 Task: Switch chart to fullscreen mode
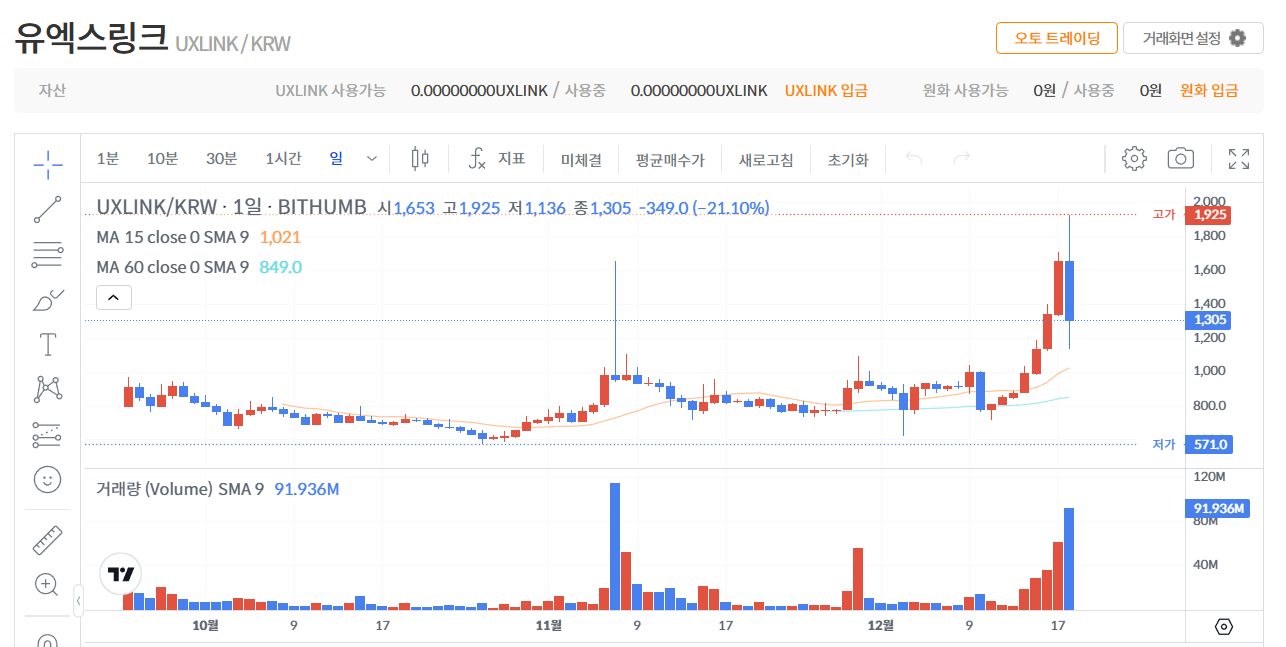(1239, 158)
